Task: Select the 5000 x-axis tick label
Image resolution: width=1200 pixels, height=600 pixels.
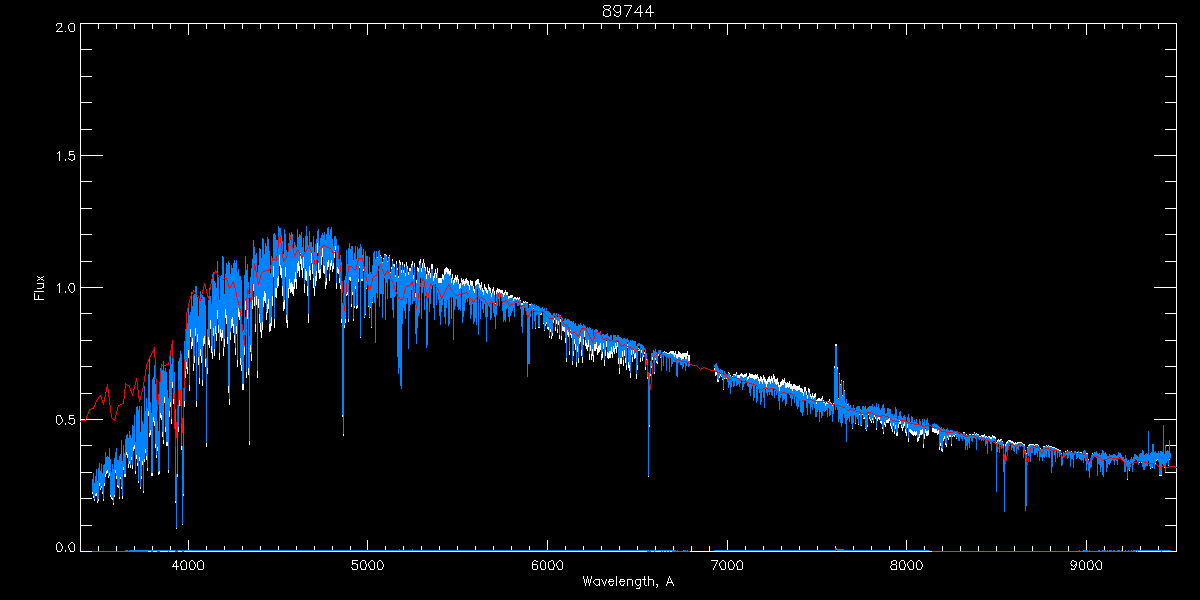Action: point(367,564)
